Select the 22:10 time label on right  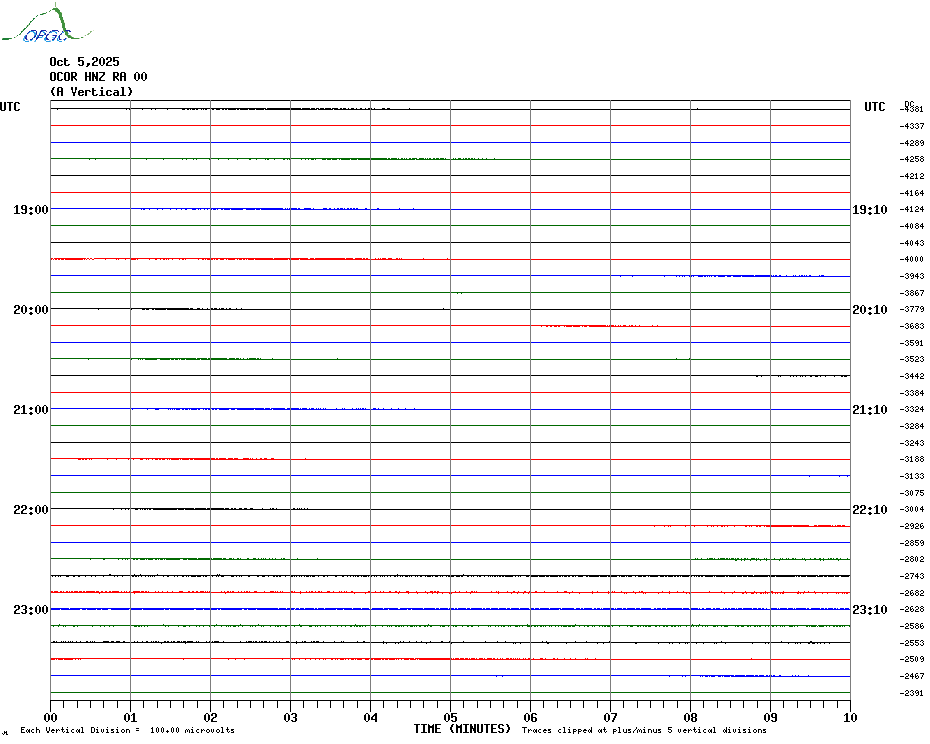pyautogui.click(x=869, y=510)
